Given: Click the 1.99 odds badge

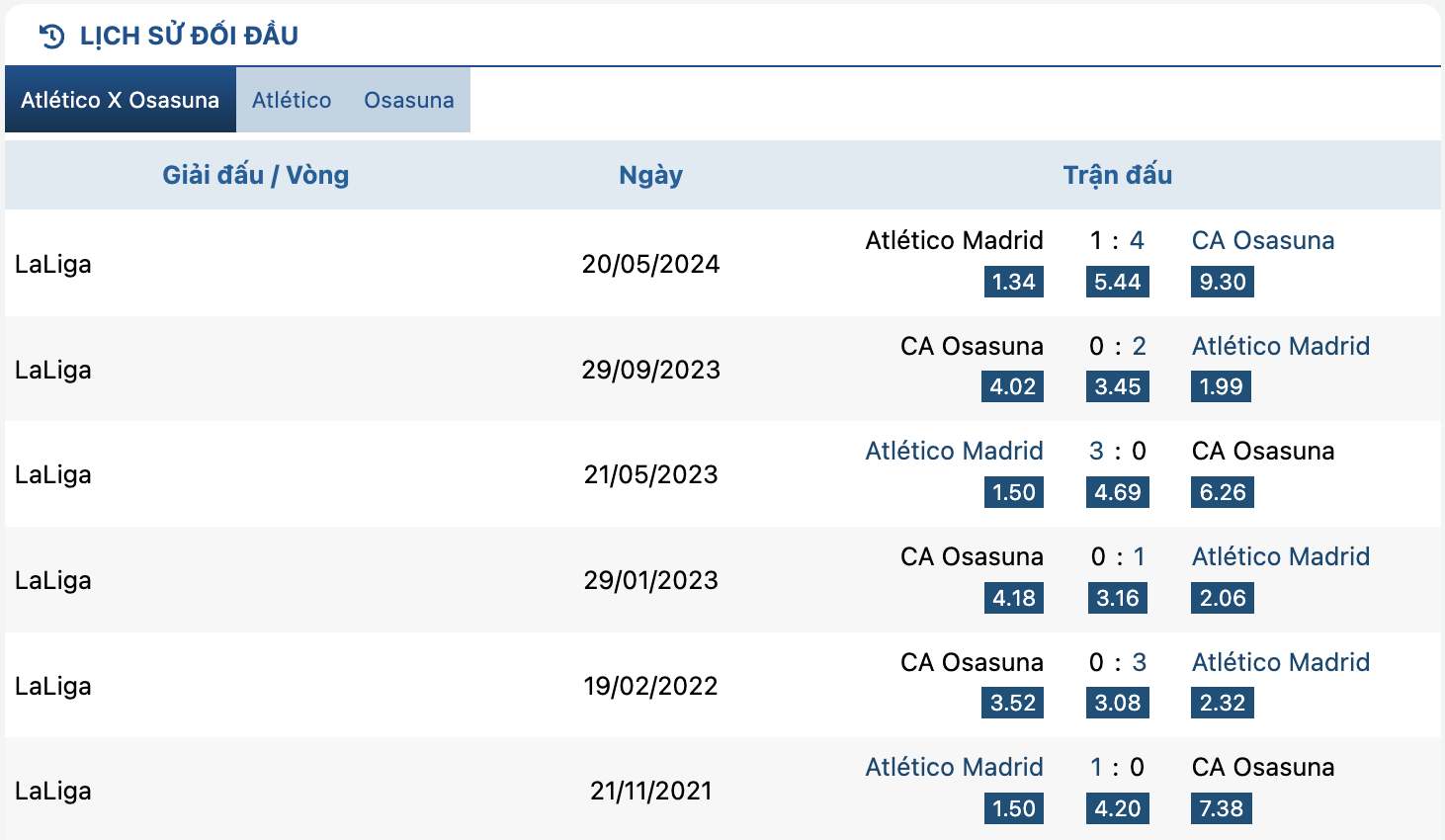Looking at the screenshot, I should (x=1222, y=386).
